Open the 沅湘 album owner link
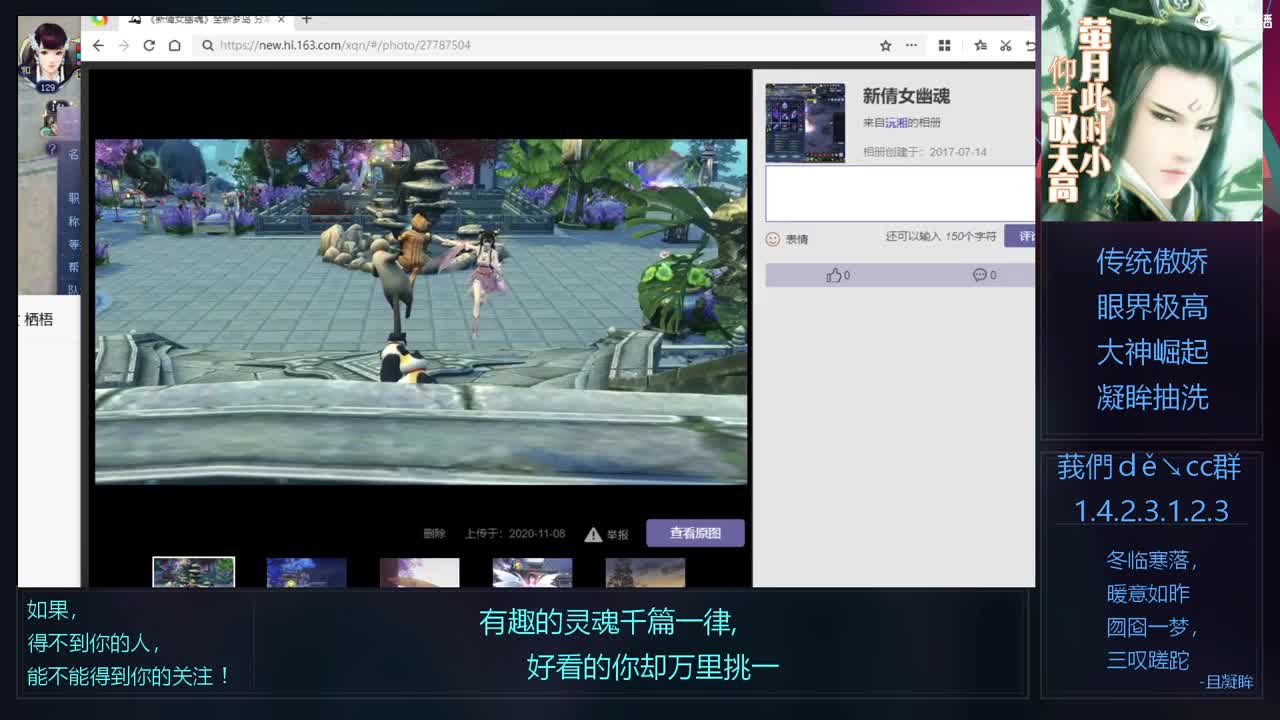The height and width of the screenshot is (720, 1280). 896,123
